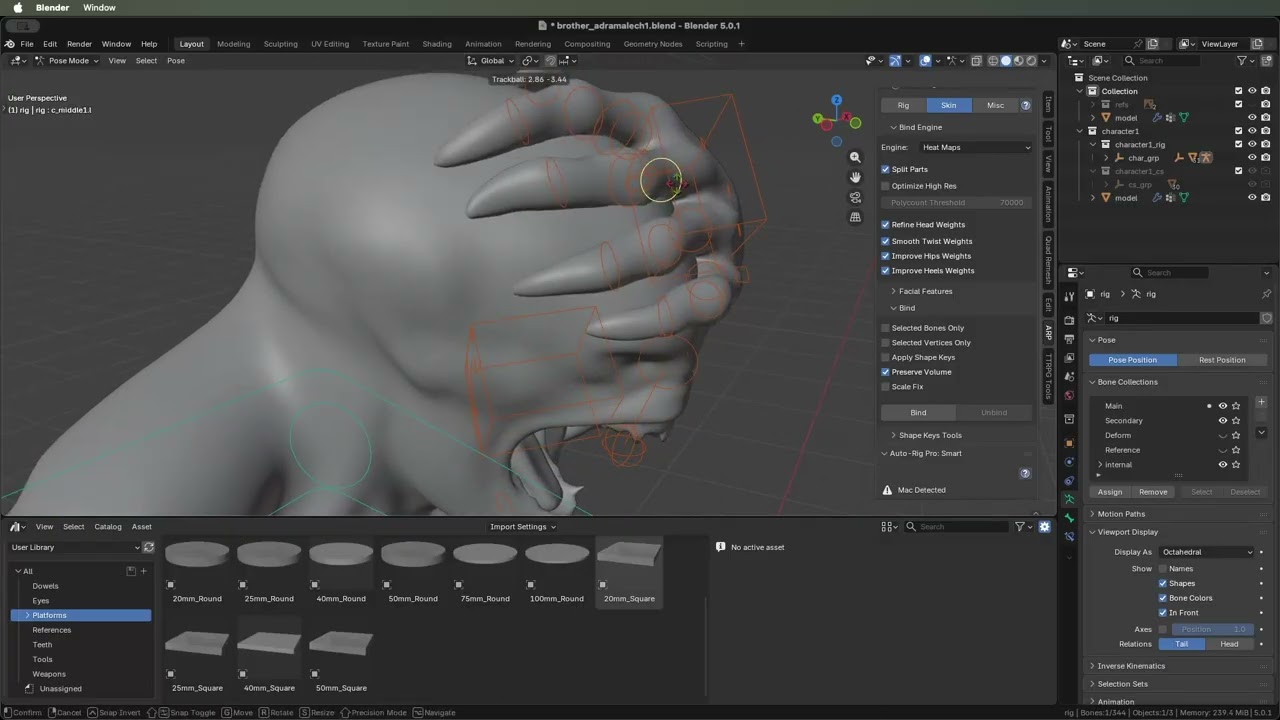Open Object properties tab icon
1280x720 pixels.
(1069, 443)
